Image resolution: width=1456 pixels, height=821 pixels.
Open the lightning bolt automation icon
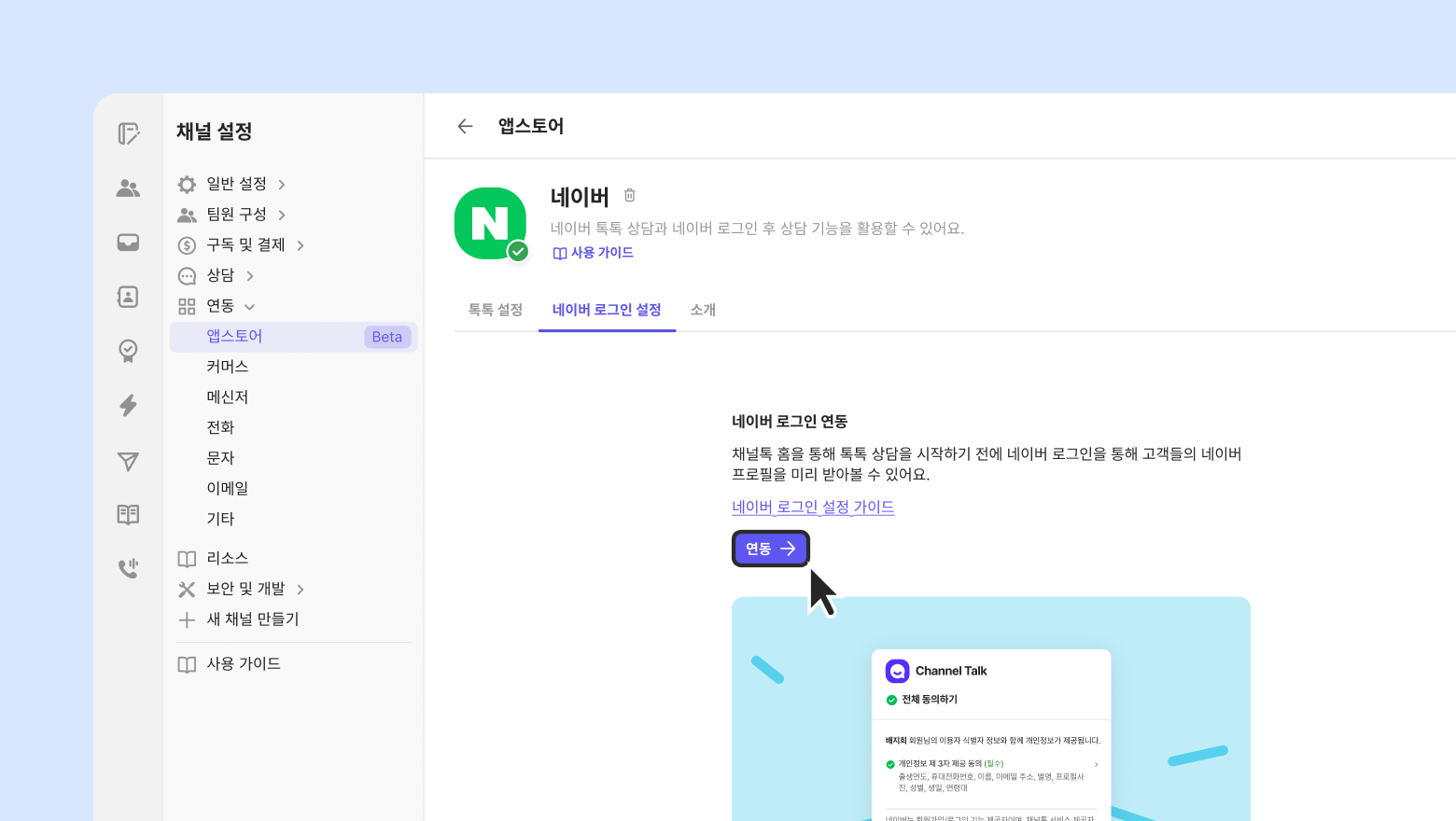[x=129, y=405]
